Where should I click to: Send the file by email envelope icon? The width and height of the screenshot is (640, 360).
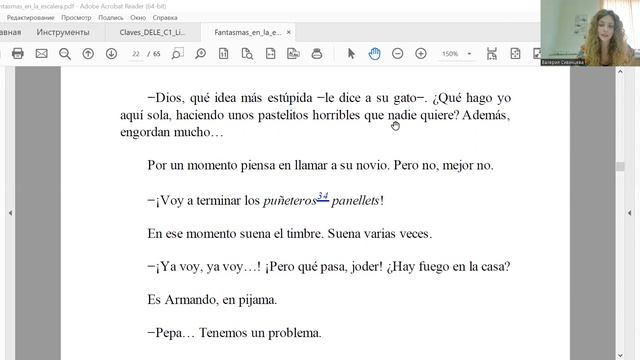pos(41,53)
